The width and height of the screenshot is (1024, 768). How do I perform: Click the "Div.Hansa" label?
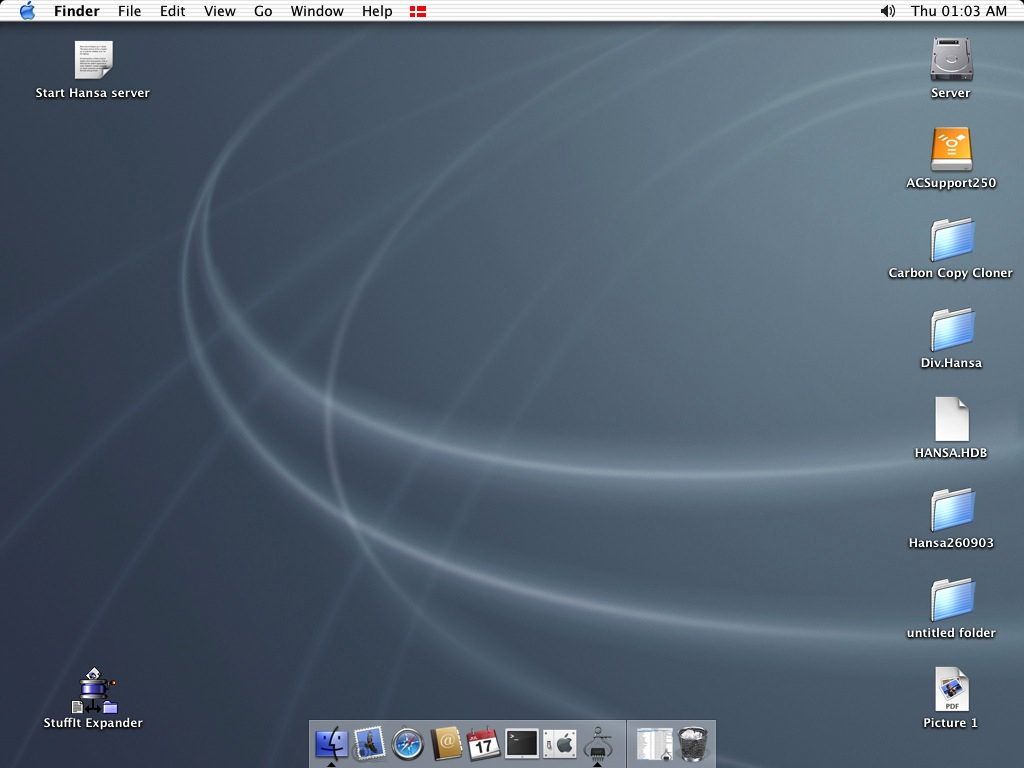tap(951, 363)
